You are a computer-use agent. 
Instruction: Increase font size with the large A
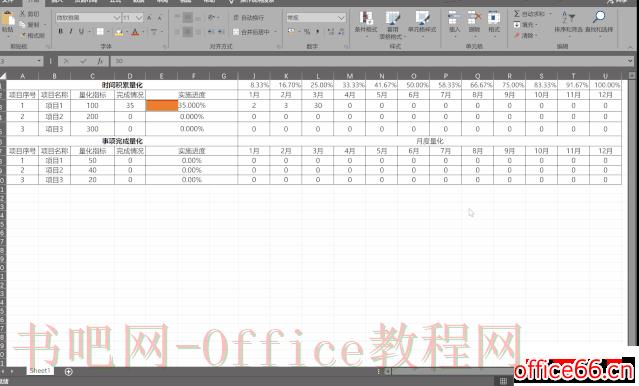(150, 18)
